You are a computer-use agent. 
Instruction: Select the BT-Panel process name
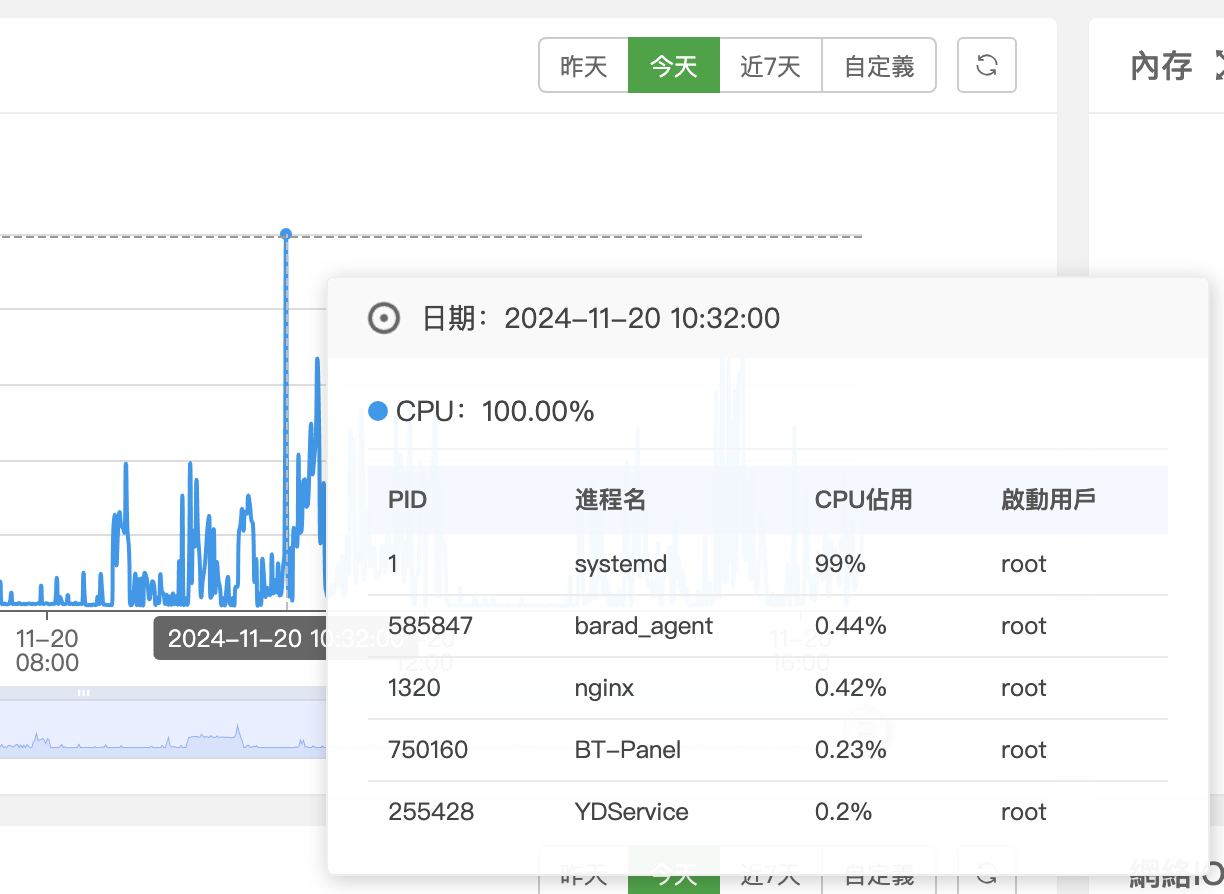628,750
